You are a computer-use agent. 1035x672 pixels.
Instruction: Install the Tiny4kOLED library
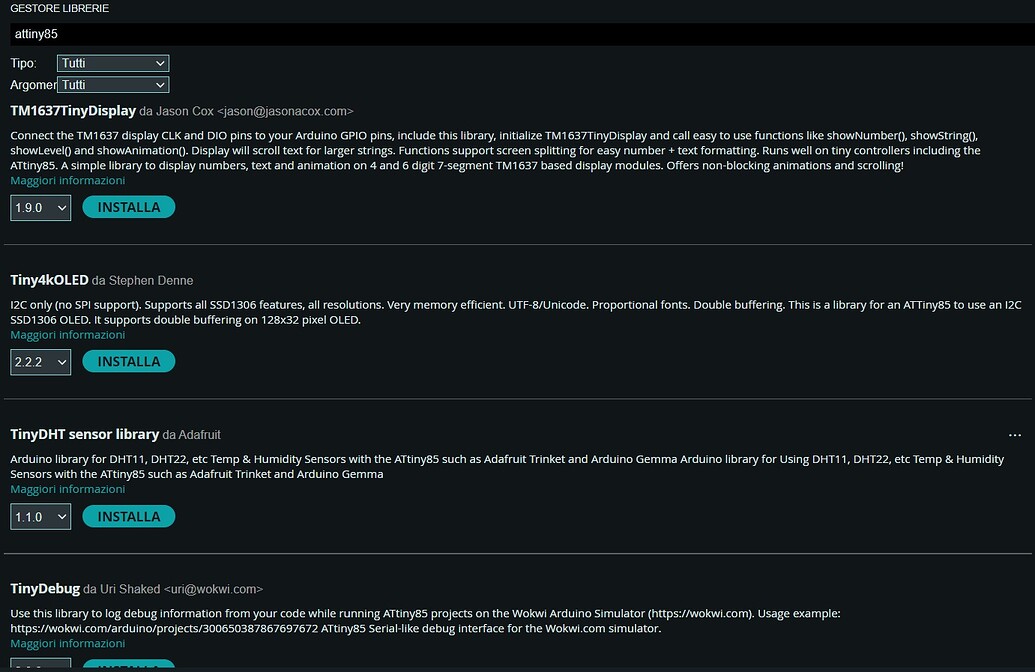(129, 361)
